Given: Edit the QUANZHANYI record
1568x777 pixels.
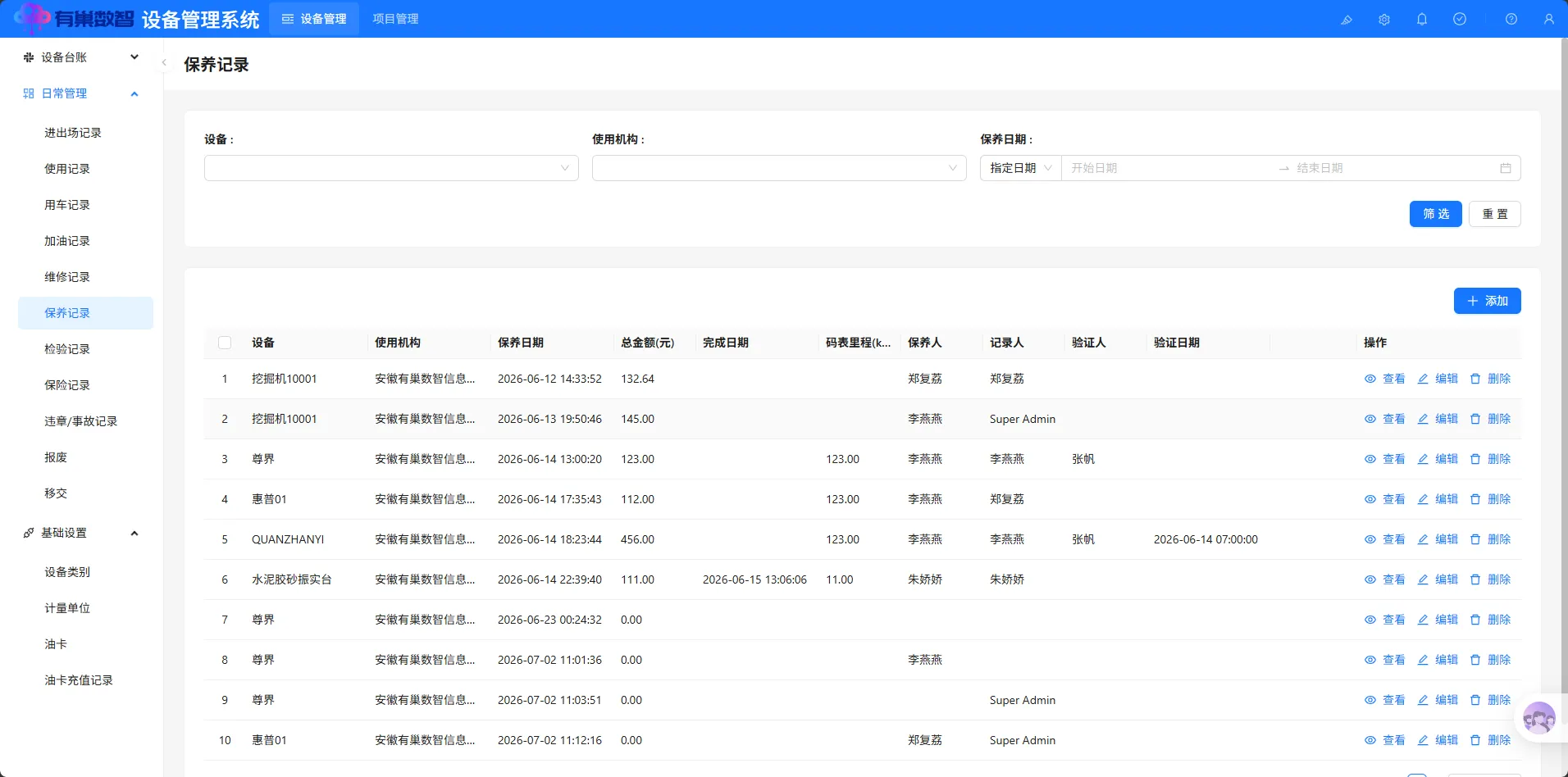Looking at the screenshot, I should point(1438,539).
